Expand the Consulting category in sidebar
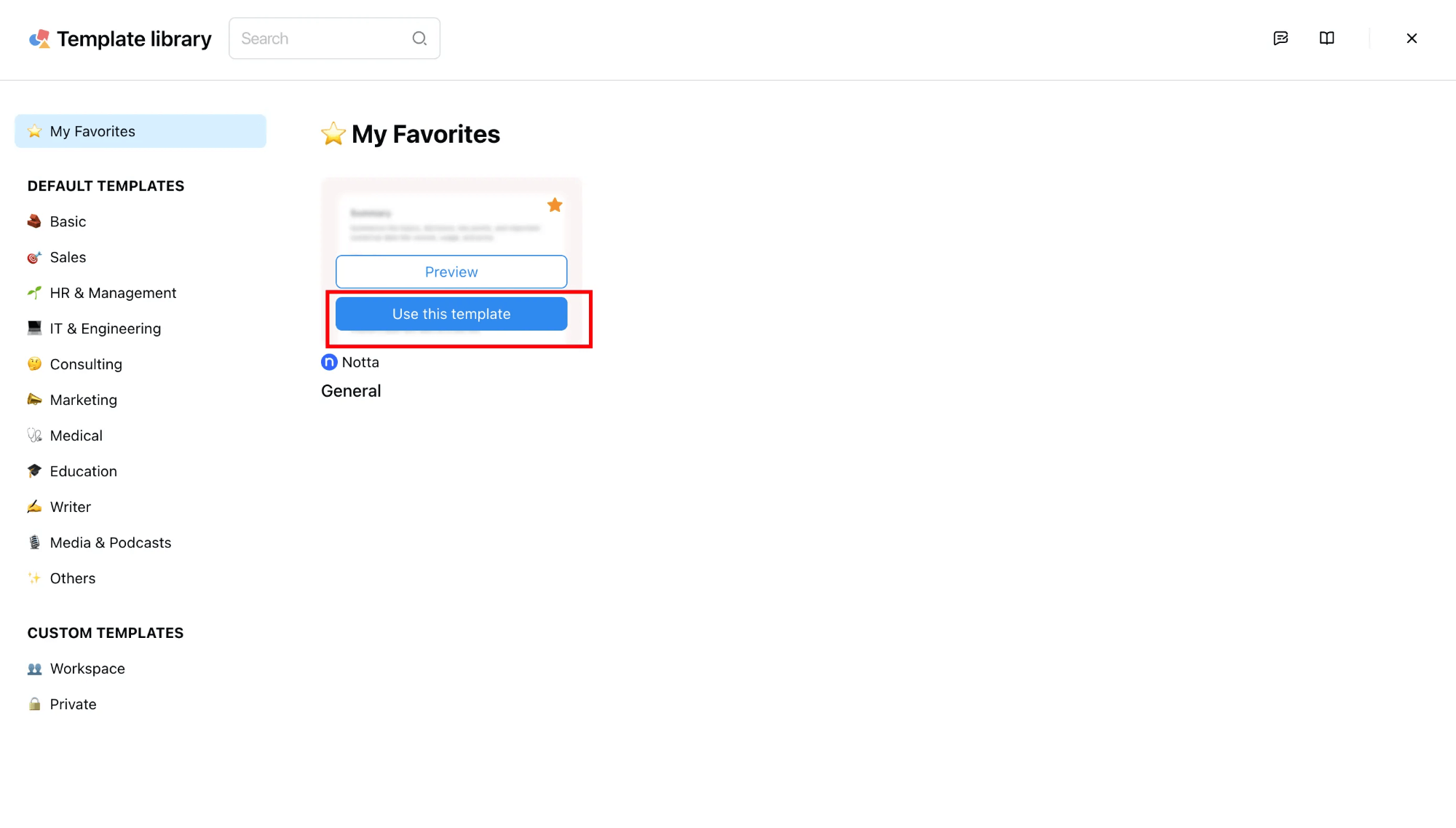1456x828 pixels. pos(86,364)
